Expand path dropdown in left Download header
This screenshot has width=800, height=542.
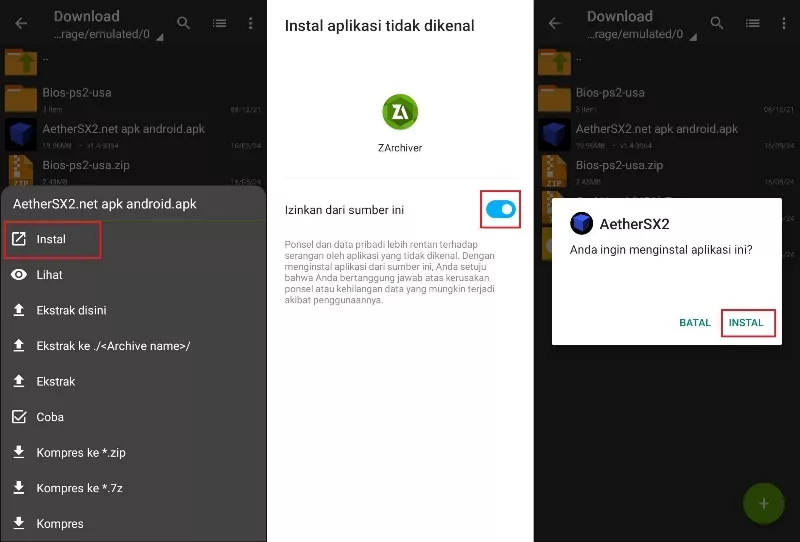(160, 37)
